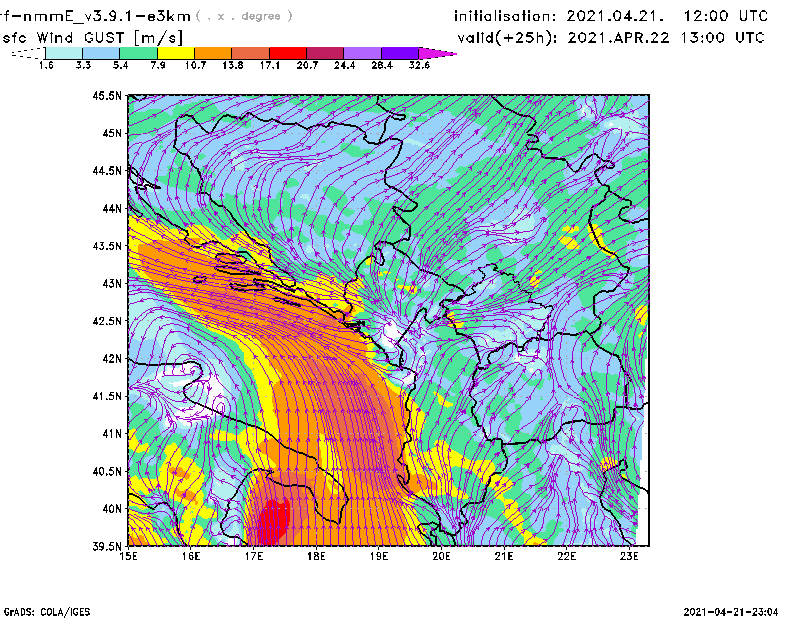This screenshot has height=618, width=800.
Task: Click the '40N' latitude label
Action: 112,509
